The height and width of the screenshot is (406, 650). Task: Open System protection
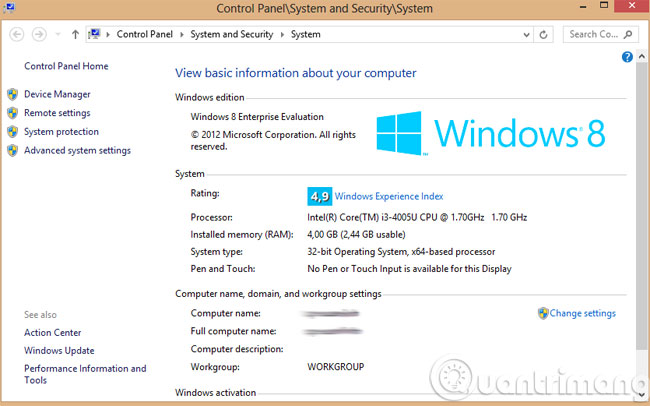click(x=61, y=131)
